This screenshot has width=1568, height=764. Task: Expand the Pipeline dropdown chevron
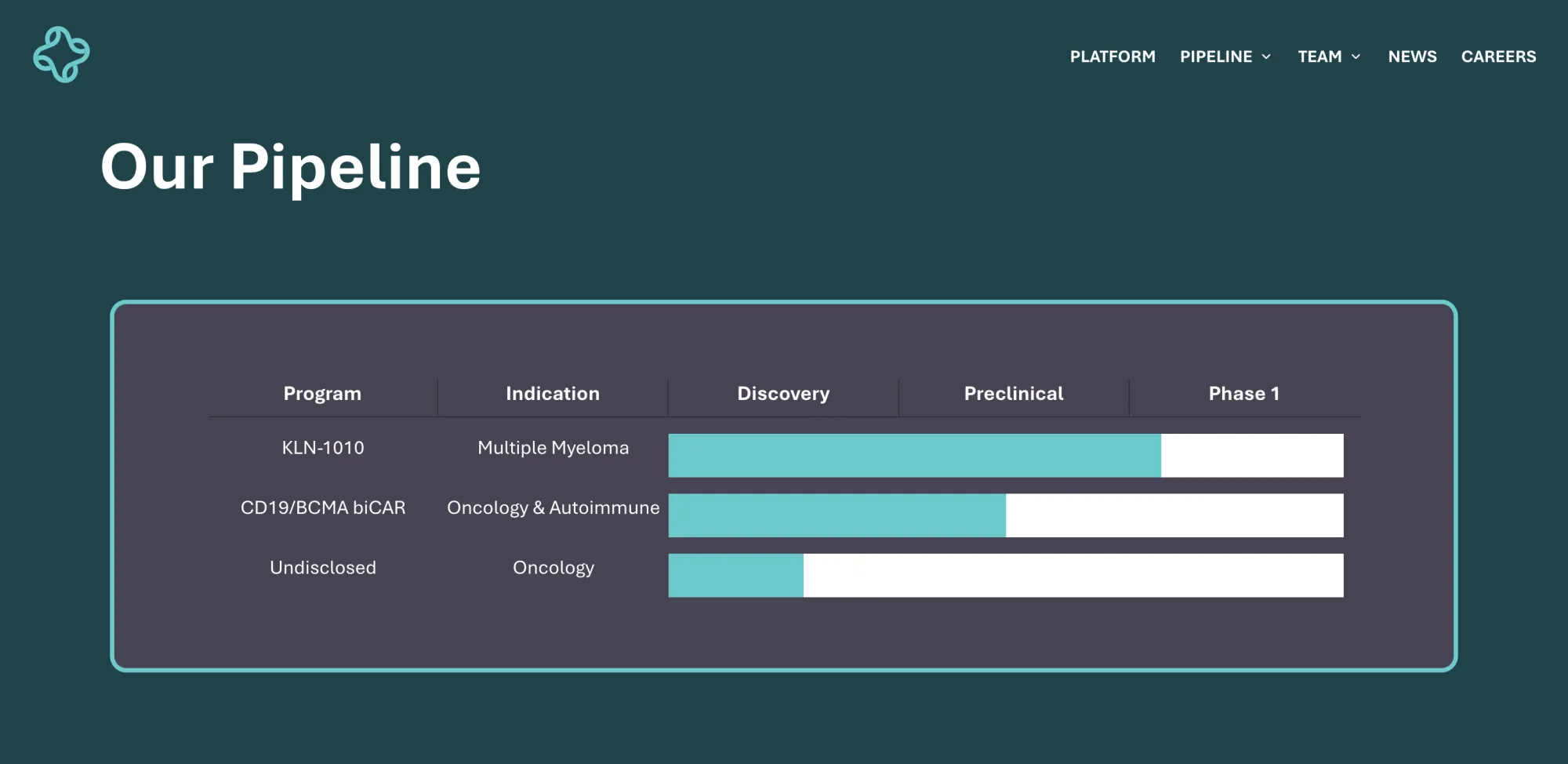pos(1266,56)
